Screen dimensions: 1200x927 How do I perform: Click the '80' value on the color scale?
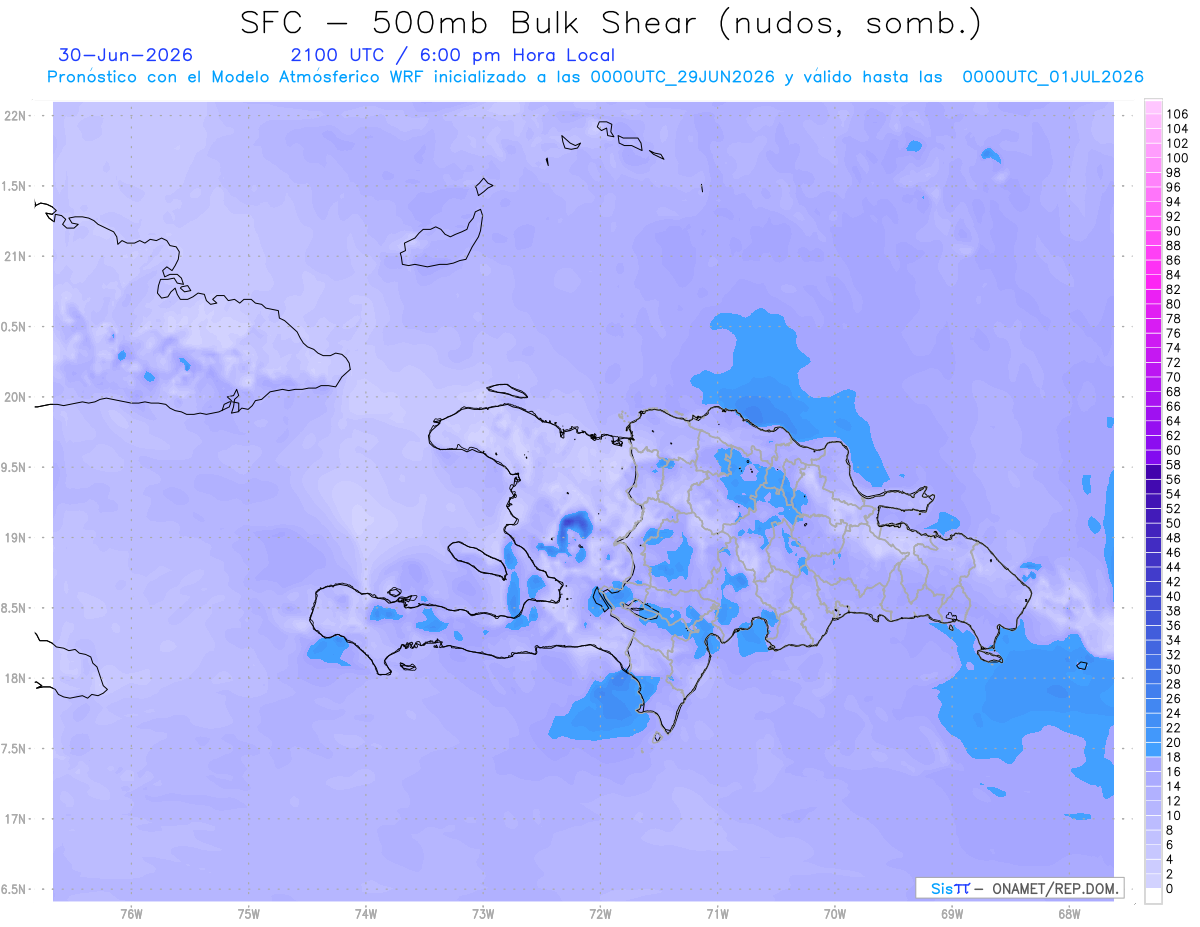[1173, 305]
